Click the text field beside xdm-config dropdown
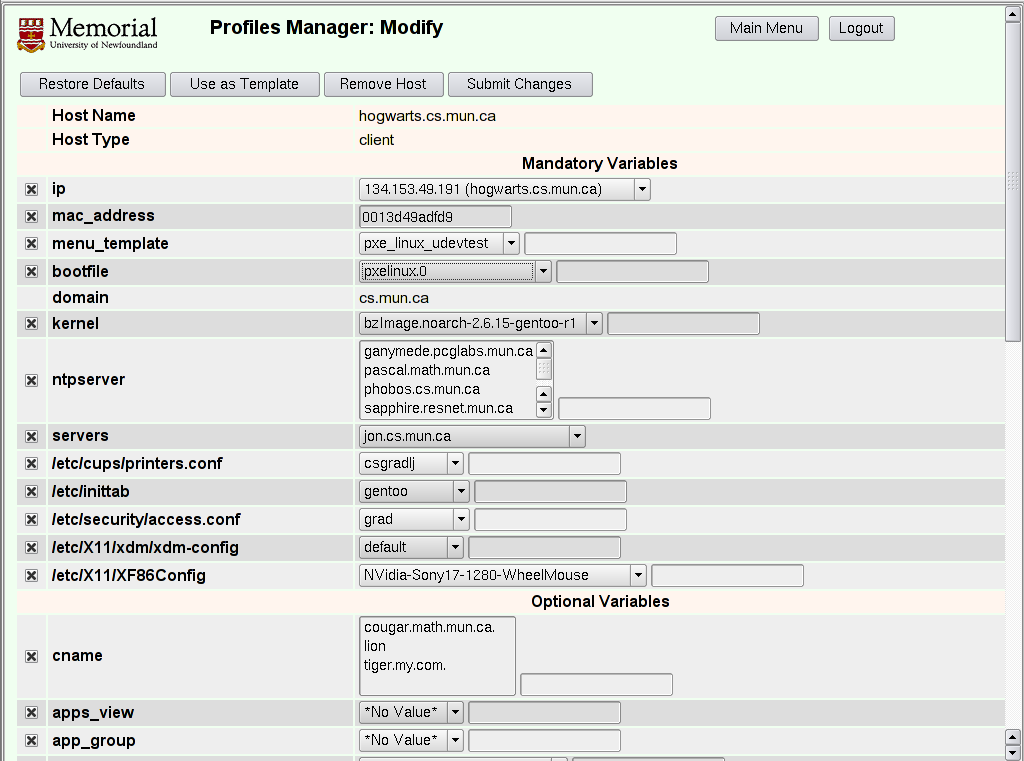Screen dimensions: 1024x761 coord(545,548)
